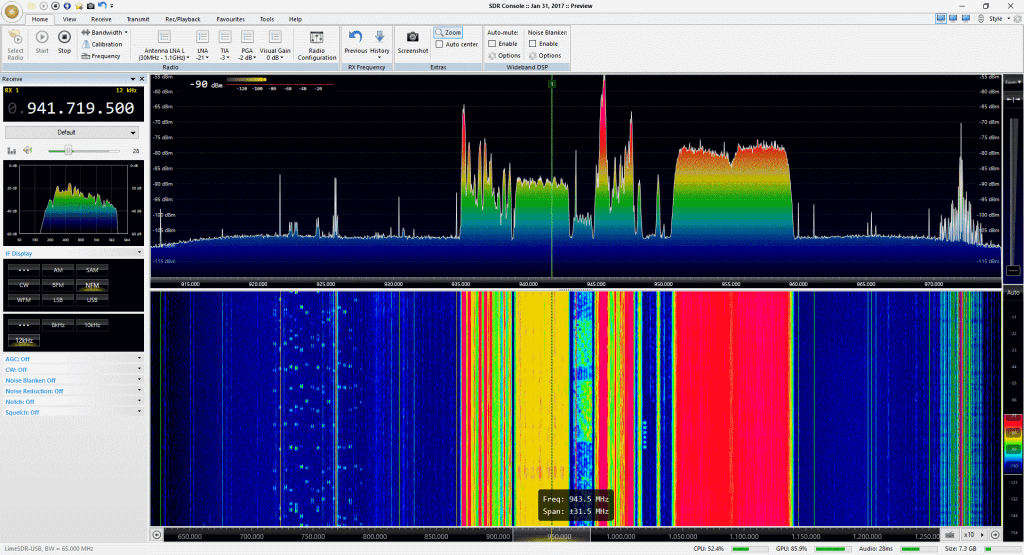
Task: Open Radio Configuration
Action: click(316, 42)
